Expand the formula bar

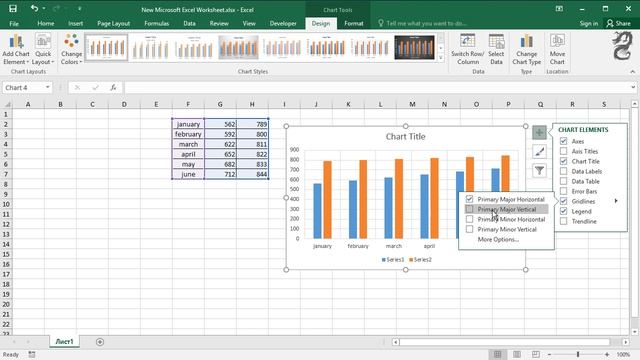(633, 87)
